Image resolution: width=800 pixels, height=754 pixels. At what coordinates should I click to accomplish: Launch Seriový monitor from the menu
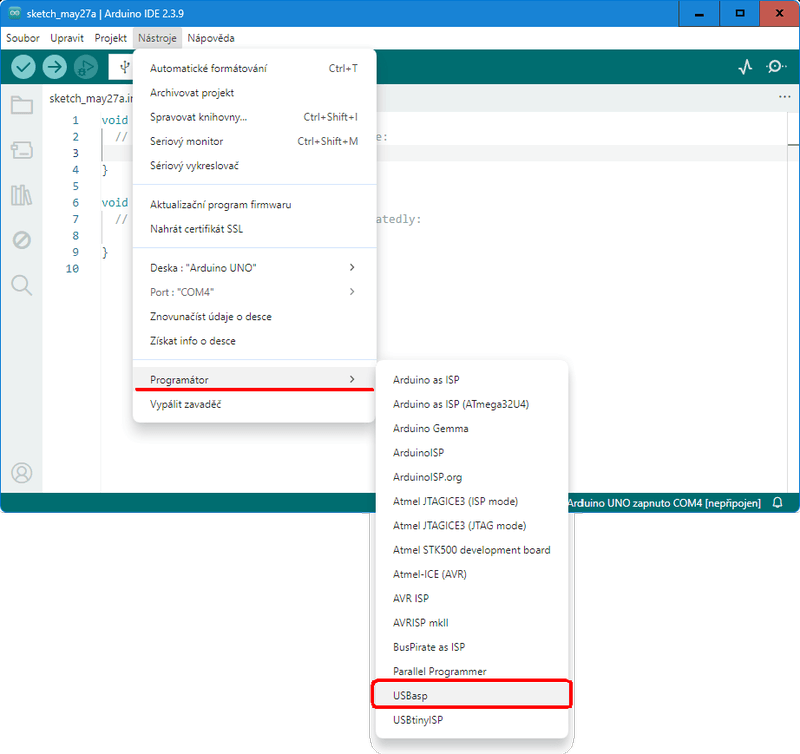[254, 141]
